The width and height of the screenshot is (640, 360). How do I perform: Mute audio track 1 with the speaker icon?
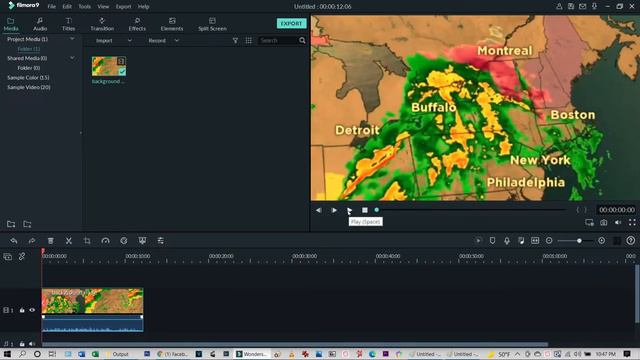(x=32, y=344)
